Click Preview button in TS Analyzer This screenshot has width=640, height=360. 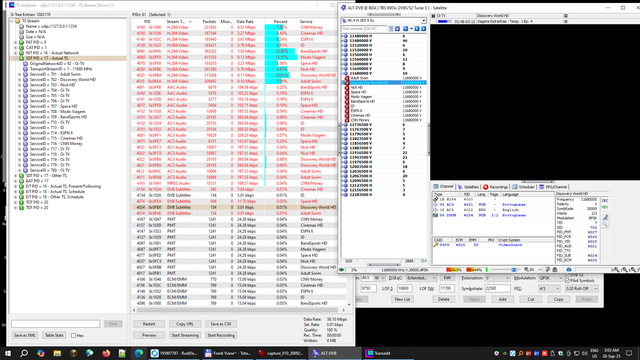[x=149, y=335]
